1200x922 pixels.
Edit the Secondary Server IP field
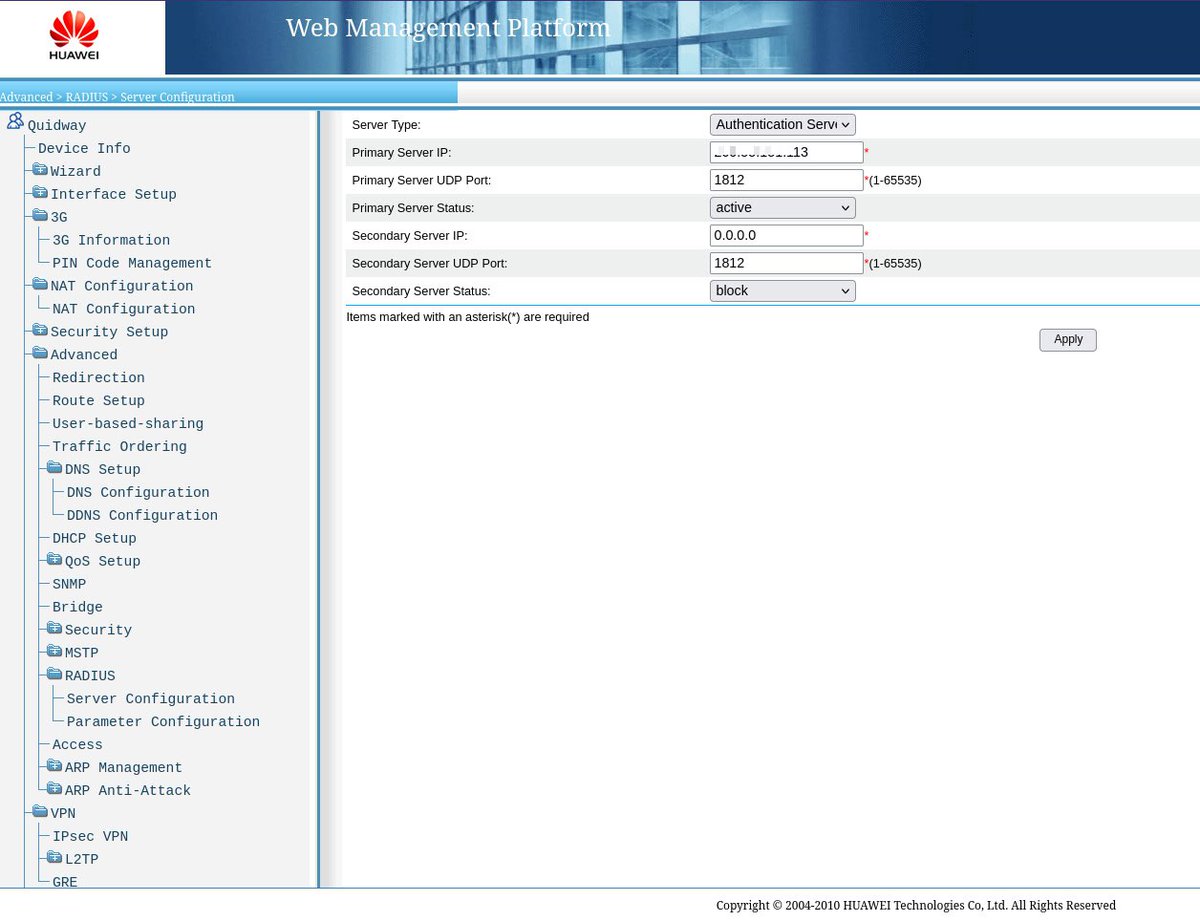coord(787,235)
